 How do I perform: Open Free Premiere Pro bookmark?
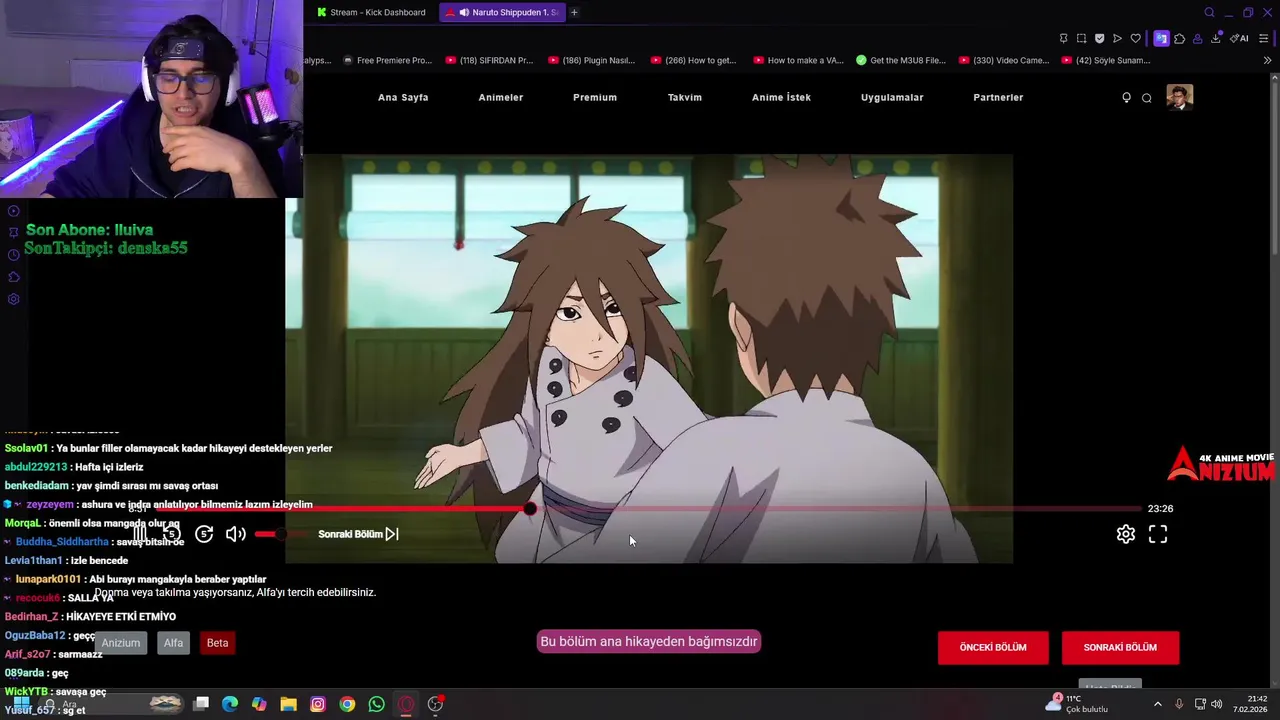[386, 60]
